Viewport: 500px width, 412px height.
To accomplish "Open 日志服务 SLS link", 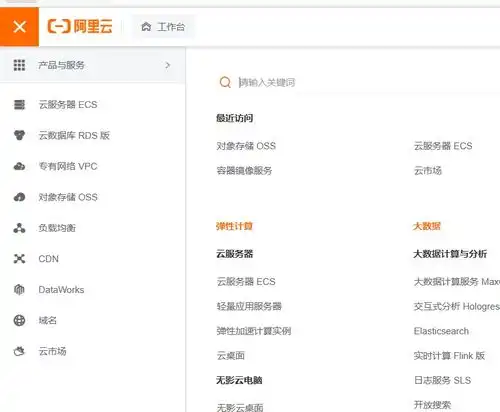I will coord(442,380).
